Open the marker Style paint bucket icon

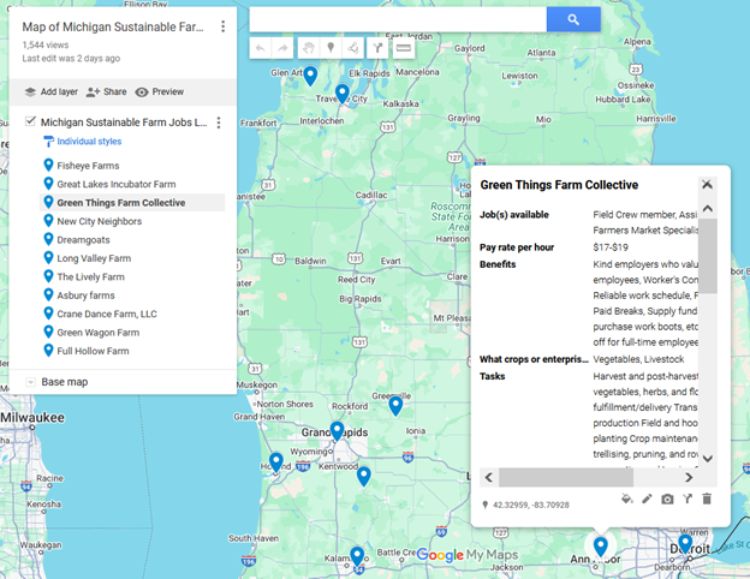coord(627,499)
